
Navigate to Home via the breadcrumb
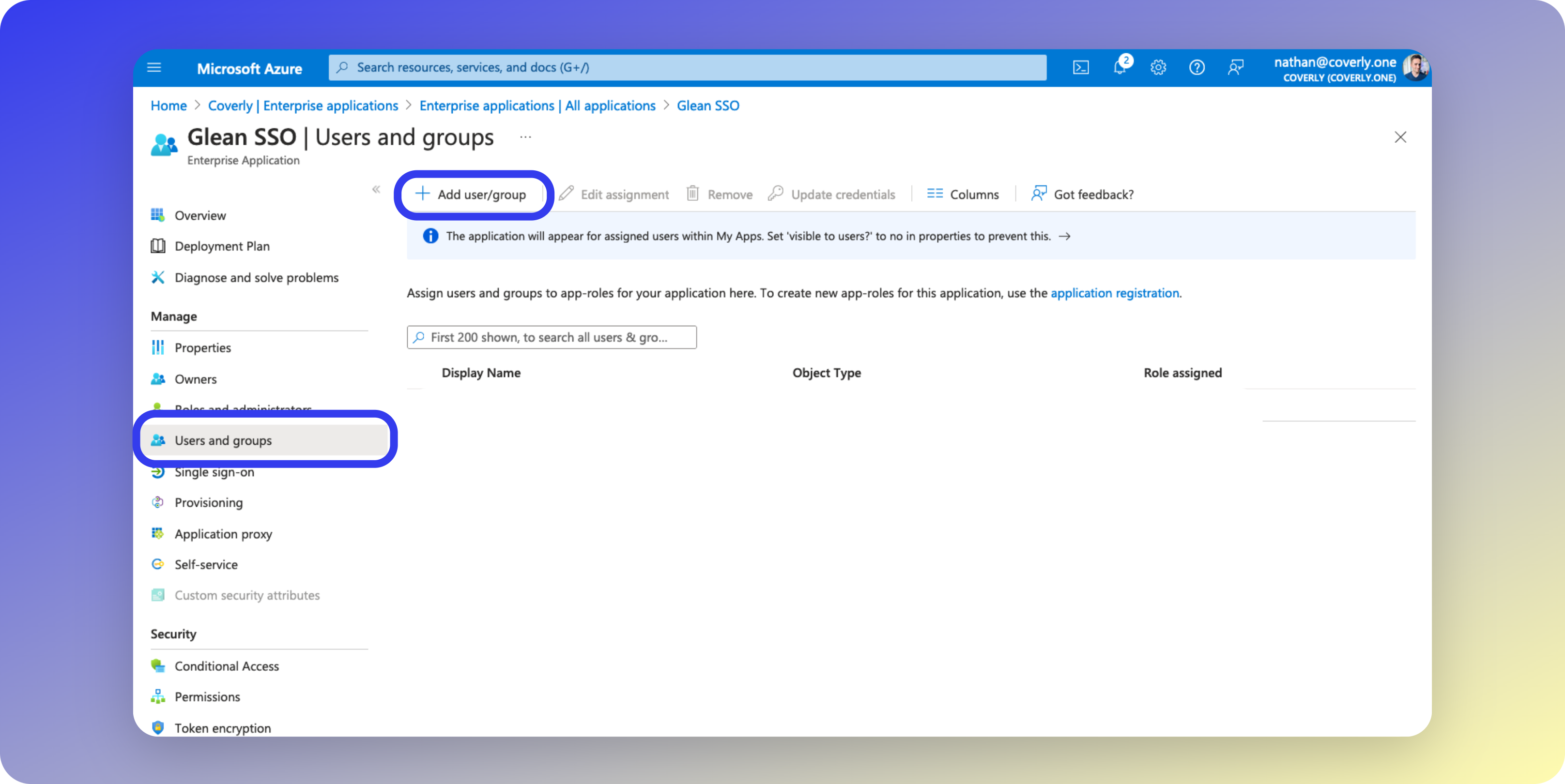[169, 105]
